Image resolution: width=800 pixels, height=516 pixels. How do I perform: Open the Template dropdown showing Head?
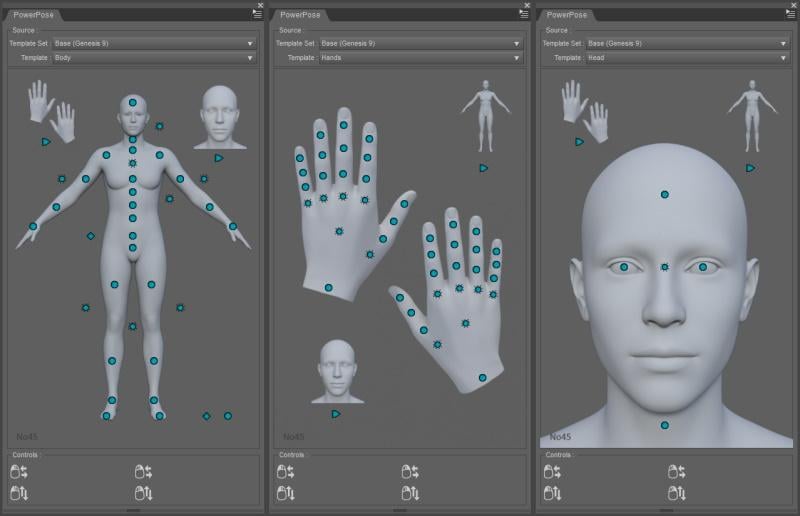tap(687, 58)
